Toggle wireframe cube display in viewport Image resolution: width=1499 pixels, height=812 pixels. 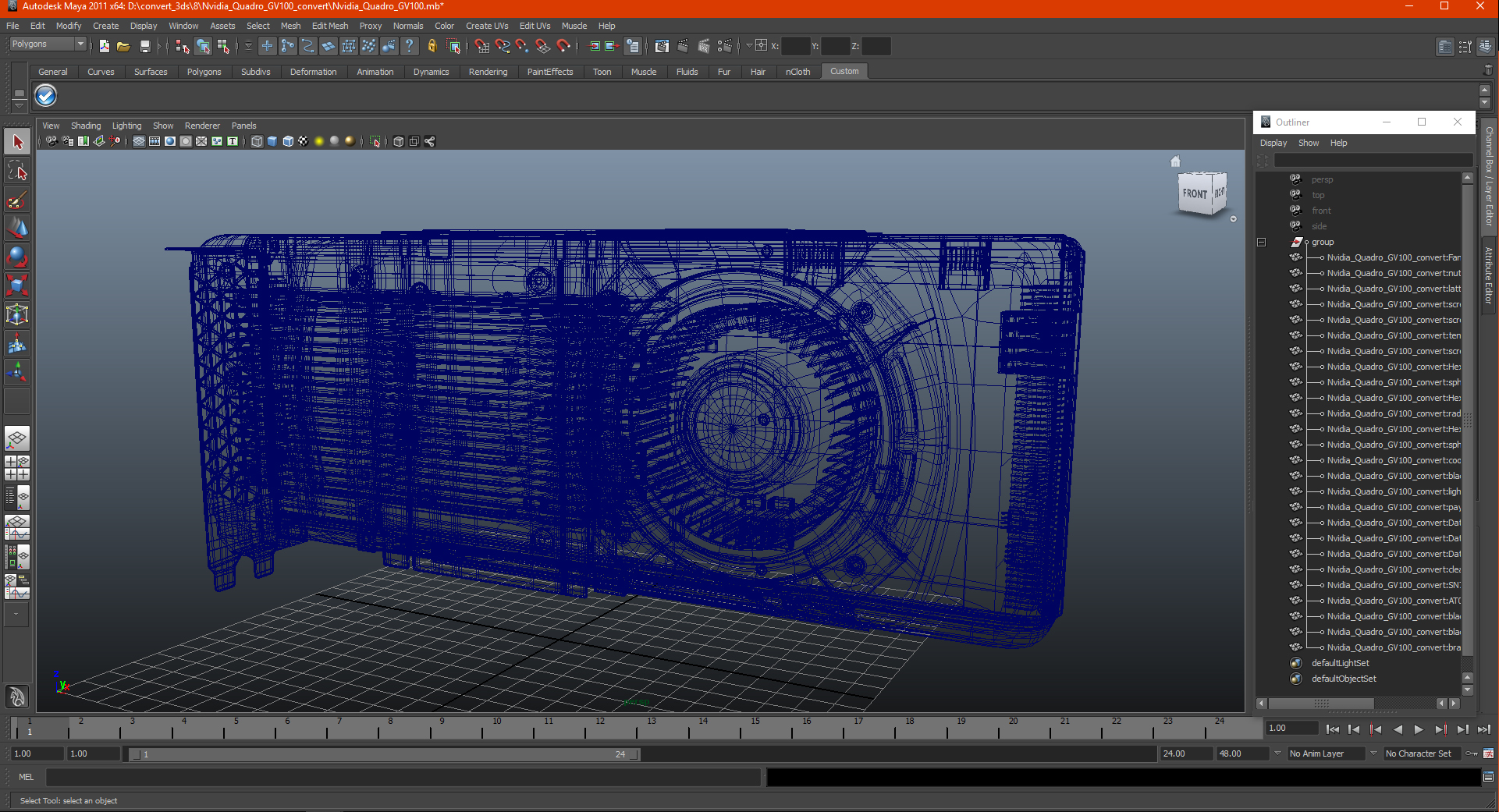click(x=257, y=141)
